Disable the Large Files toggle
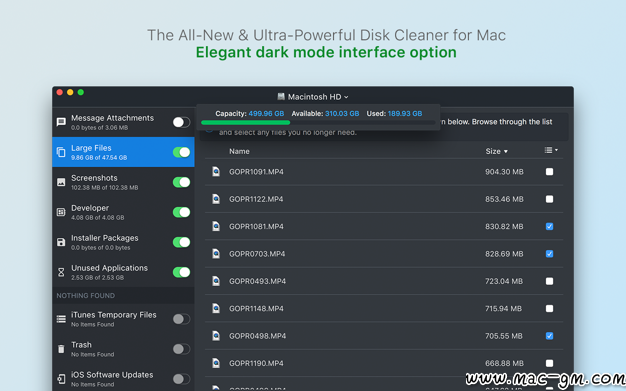The width and height of the screenshot is (626, 391). 181,152
